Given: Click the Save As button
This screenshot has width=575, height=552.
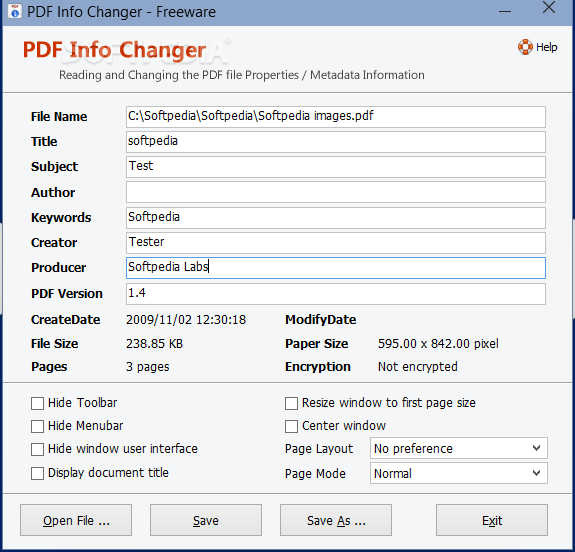Looking at the screenshot, I should pos(336,520).
